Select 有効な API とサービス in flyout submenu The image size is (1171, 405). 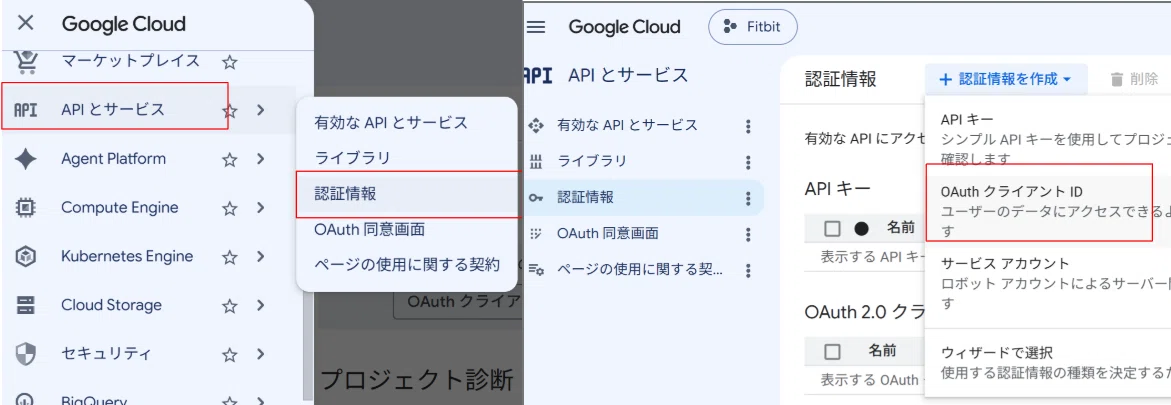[407, 123]
